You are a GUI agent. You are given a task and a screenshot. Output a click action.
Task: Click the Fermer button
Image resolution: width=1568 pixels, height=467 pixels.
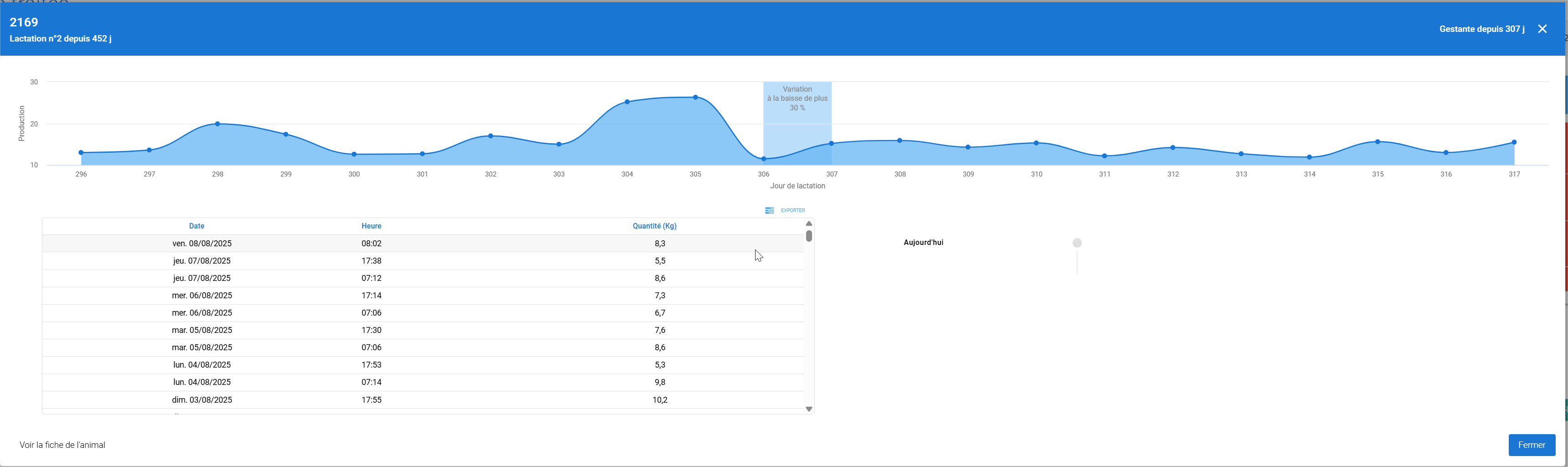(x=1532, y=445)
